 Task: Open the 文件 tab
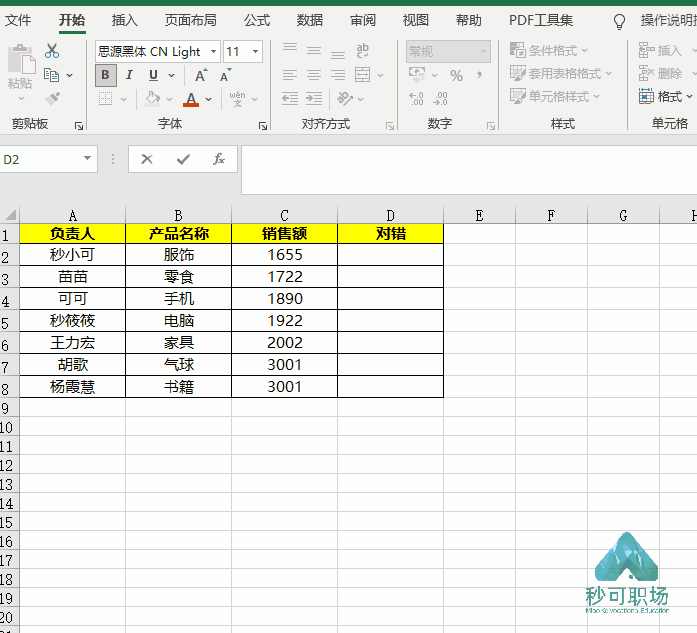(18, 20)
